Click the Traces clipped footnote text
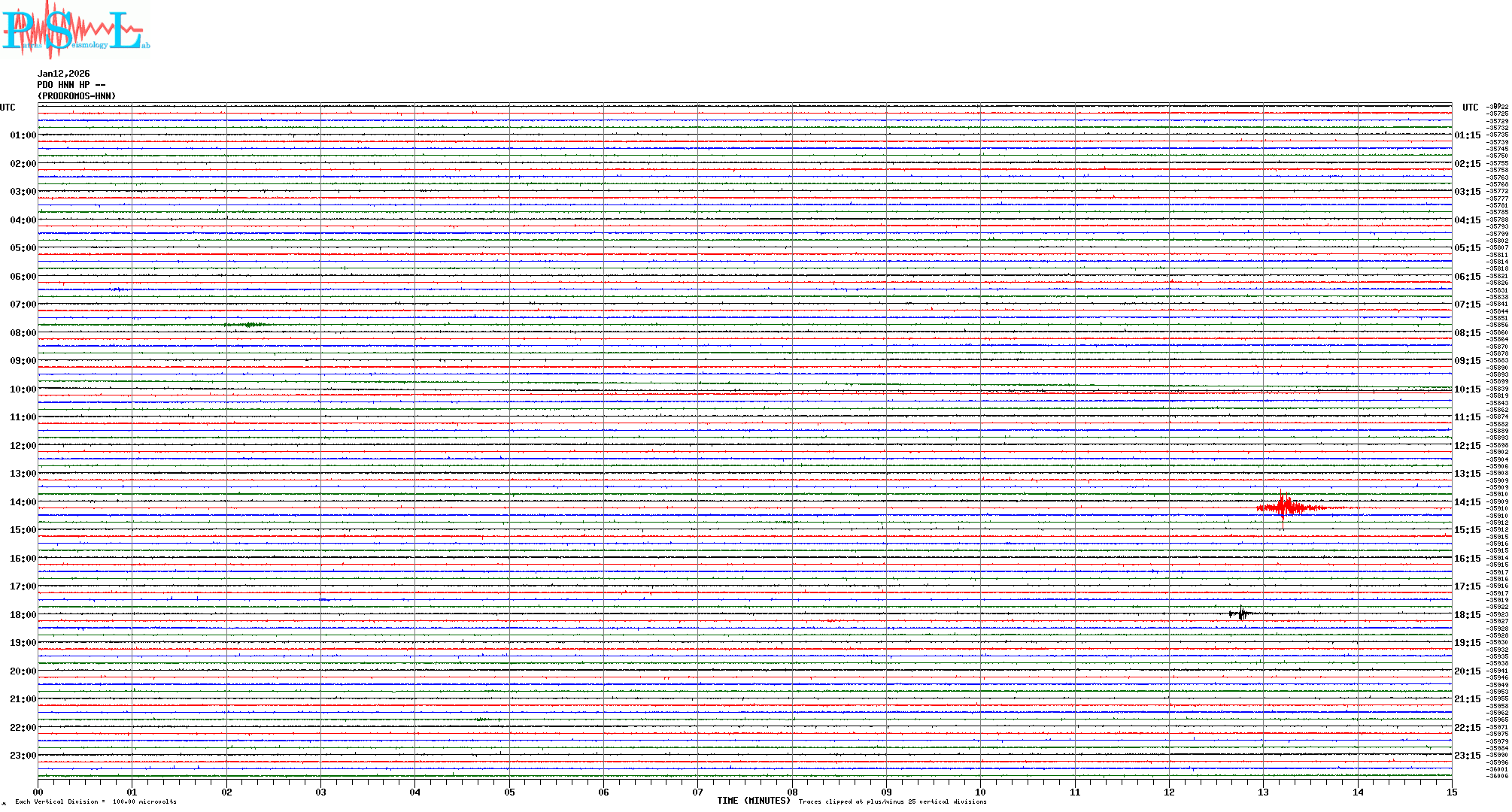Viewport: 1512px width, 812px height. click(892, 801)
